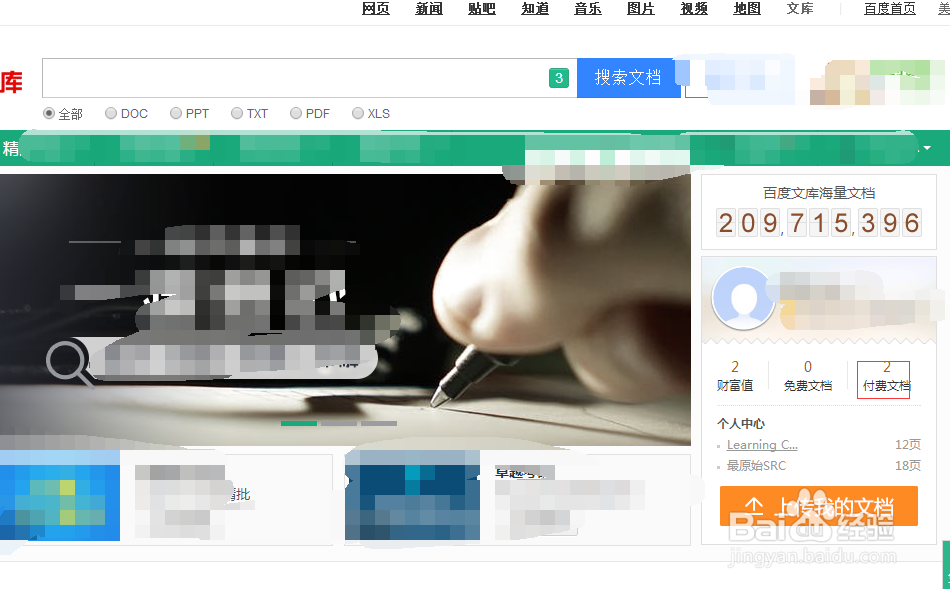Select the third banner slide indicator
The width and height of the screenshot is (950, 589).
(379, 423)
